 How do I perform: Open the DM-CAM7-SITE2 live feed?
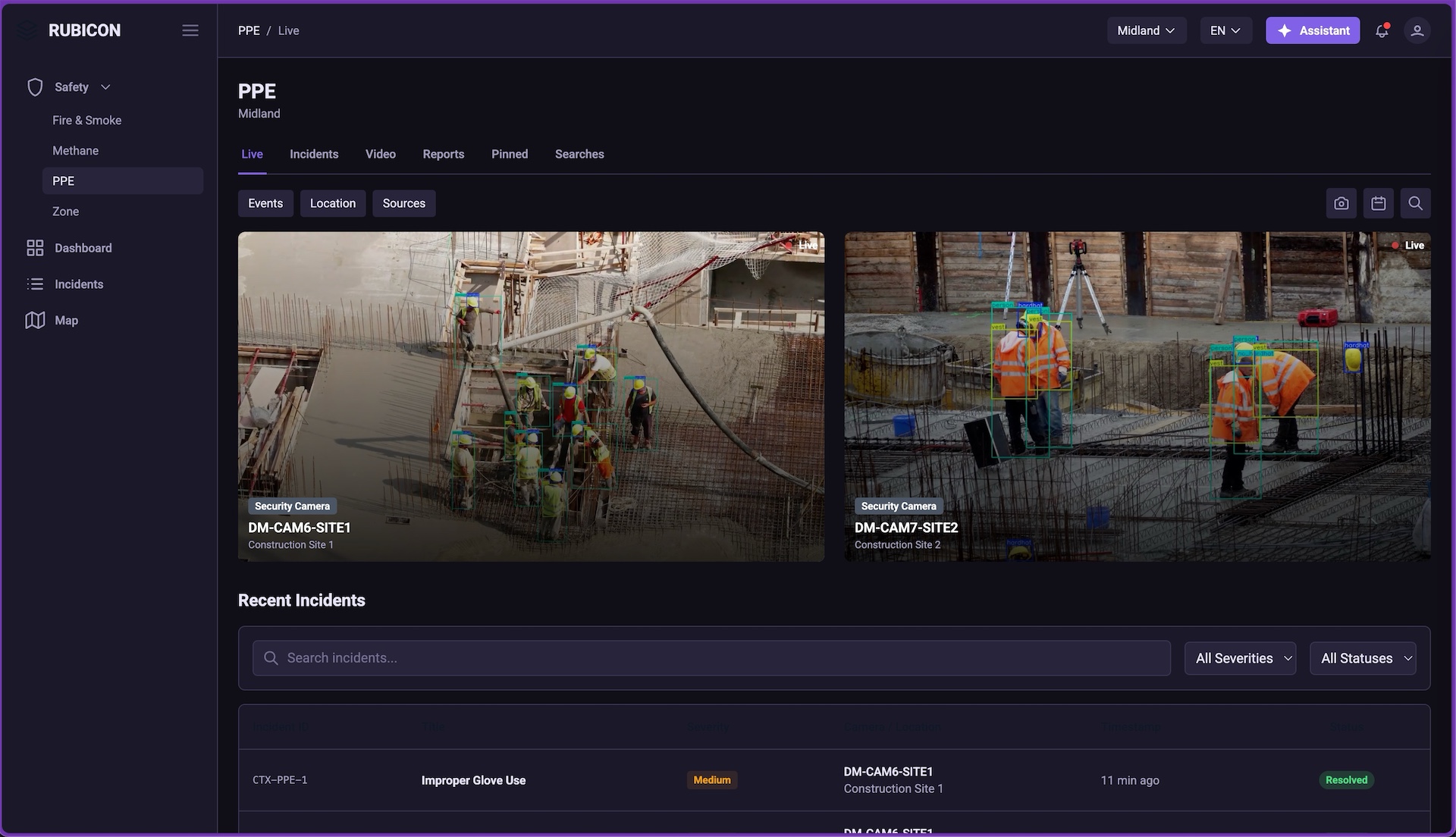click(x=1137, y=397)
